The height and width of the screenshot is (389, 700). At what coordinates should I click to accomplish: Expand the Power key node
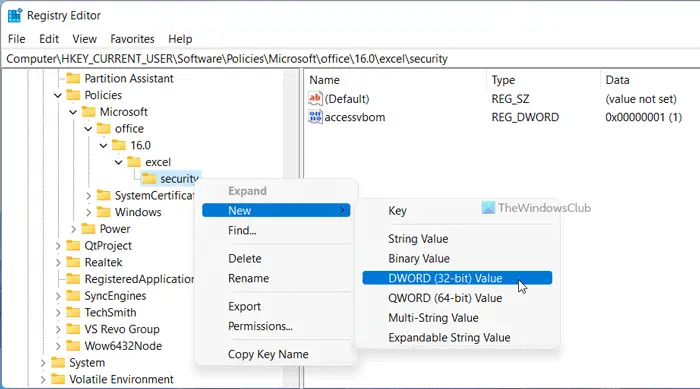click(73, 229)
